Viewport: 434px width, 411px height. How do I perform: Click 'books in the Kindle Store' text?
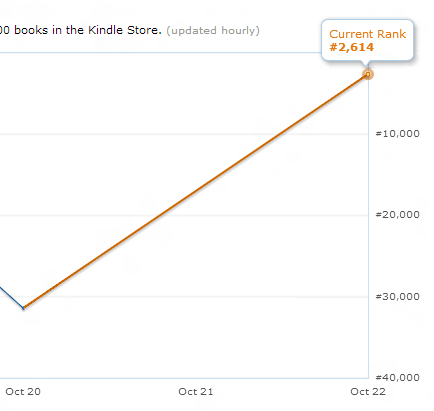tap(88, 30)
